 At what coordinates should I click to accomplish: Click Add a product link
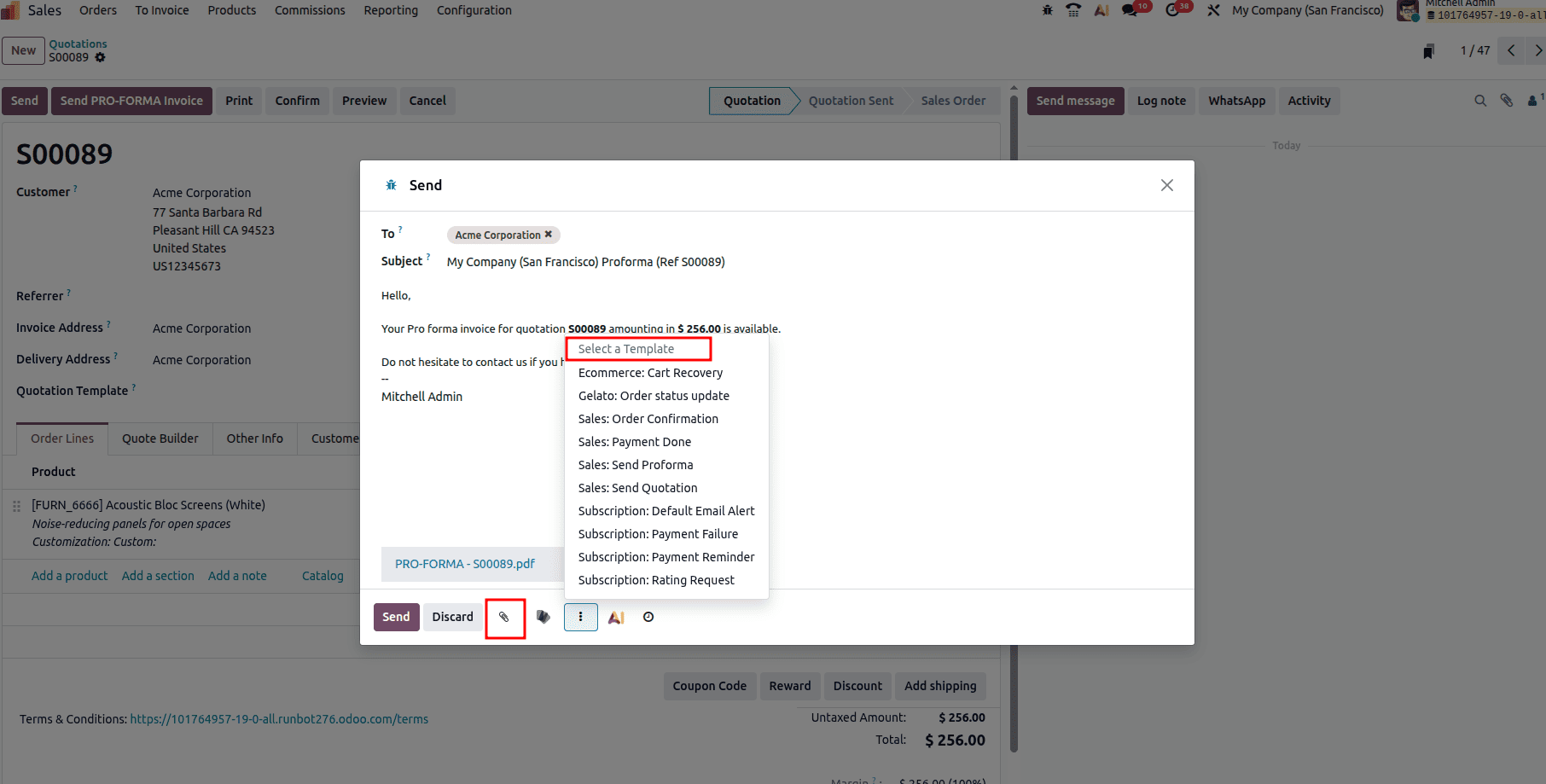pos(70,576)
